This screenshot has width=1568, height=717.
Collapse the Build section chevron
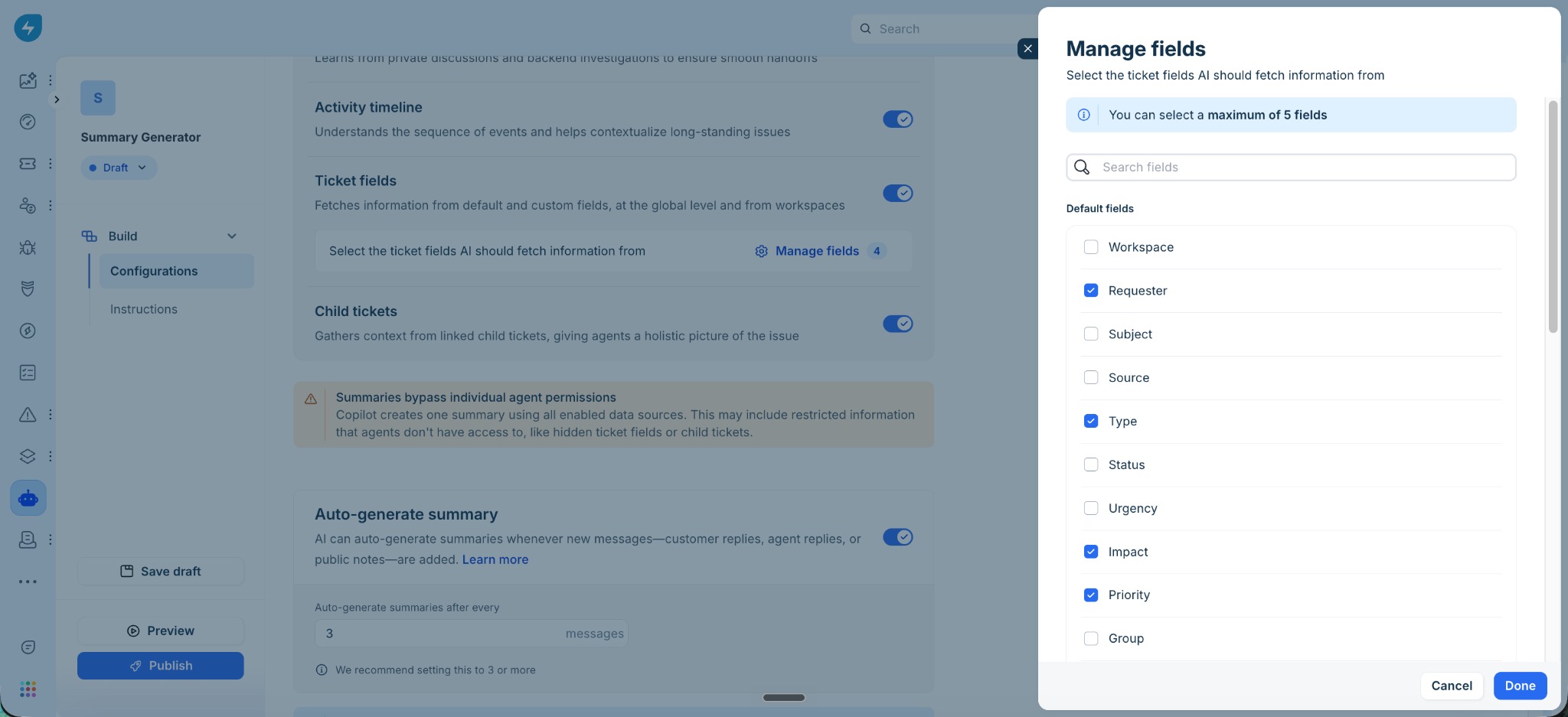pos(232,236)
